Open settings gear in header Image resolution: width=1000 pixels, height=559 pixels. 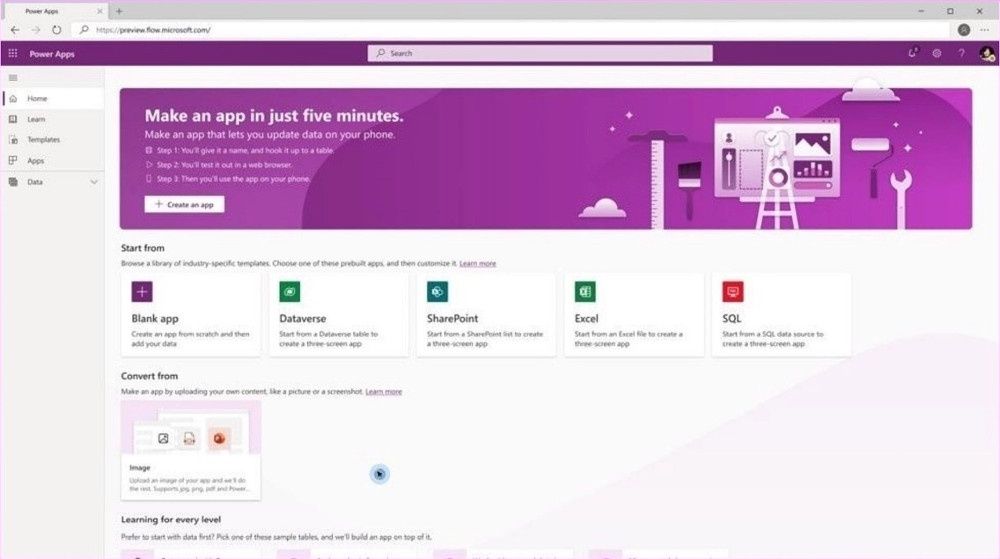pos(936,54)
